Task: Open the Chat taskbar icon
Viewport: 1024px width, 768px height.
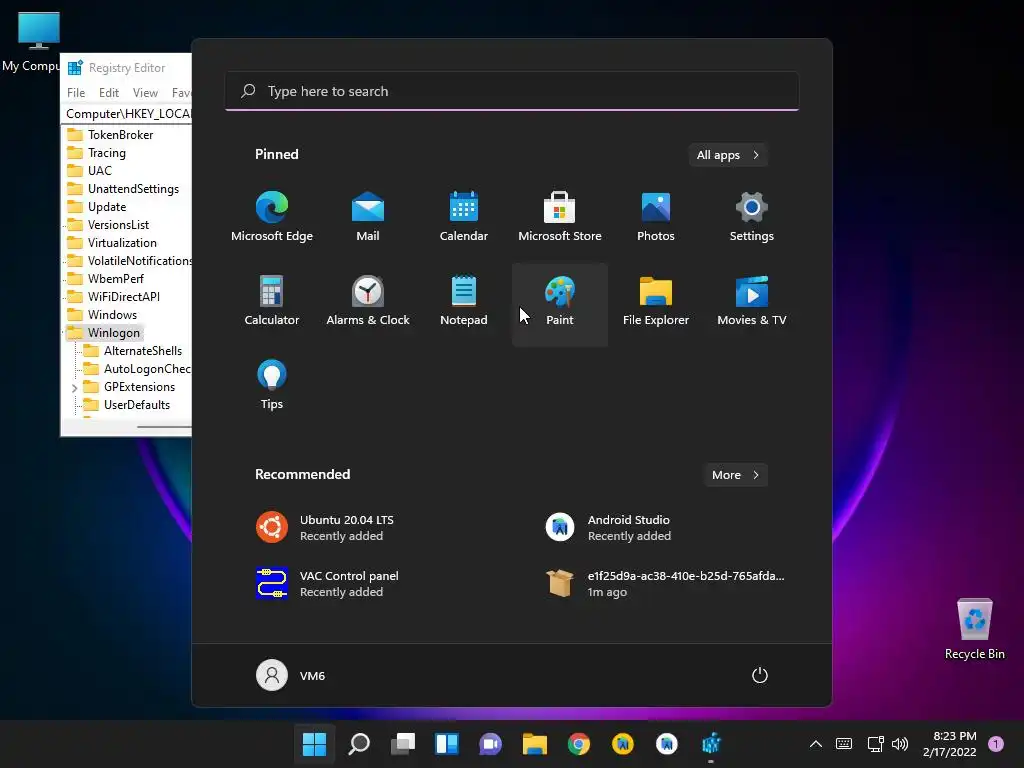Action: [490, 744]
